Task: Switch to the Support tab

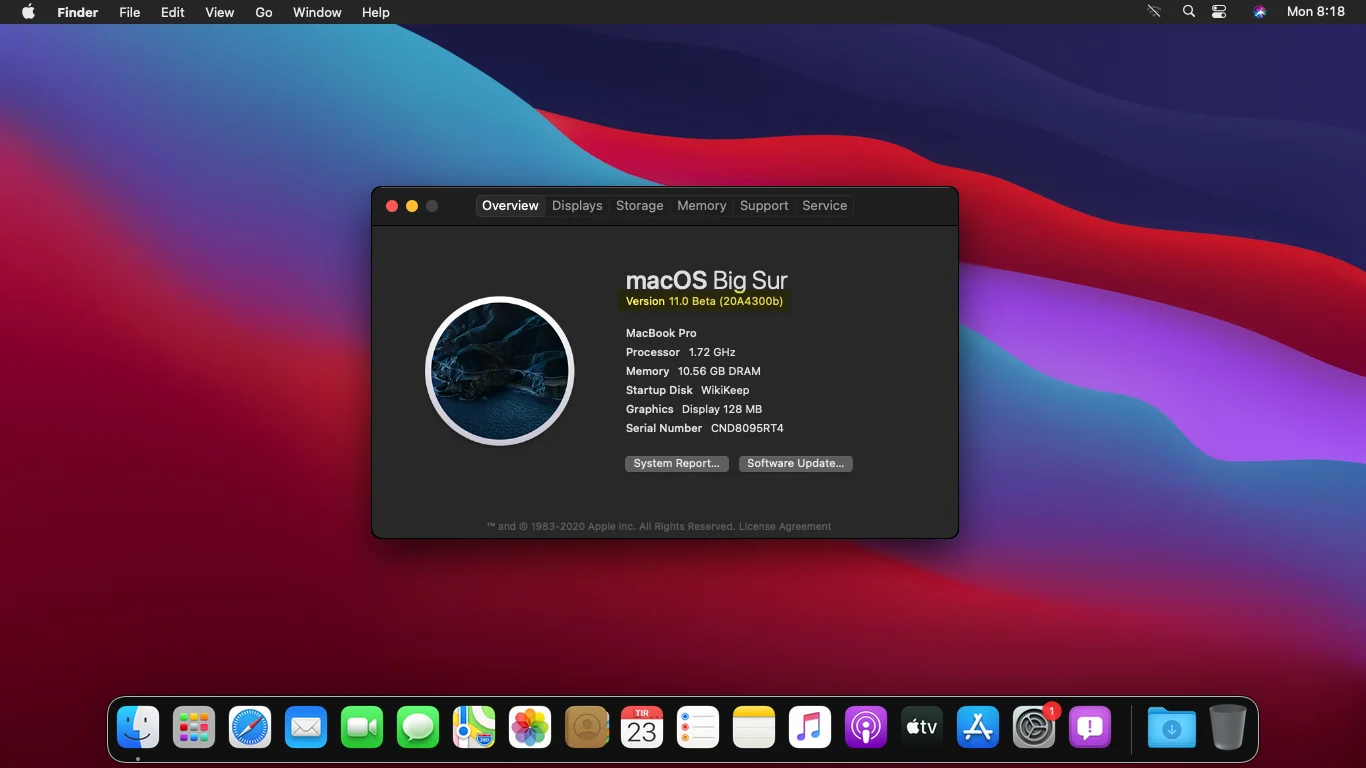Action: (764, 205)
